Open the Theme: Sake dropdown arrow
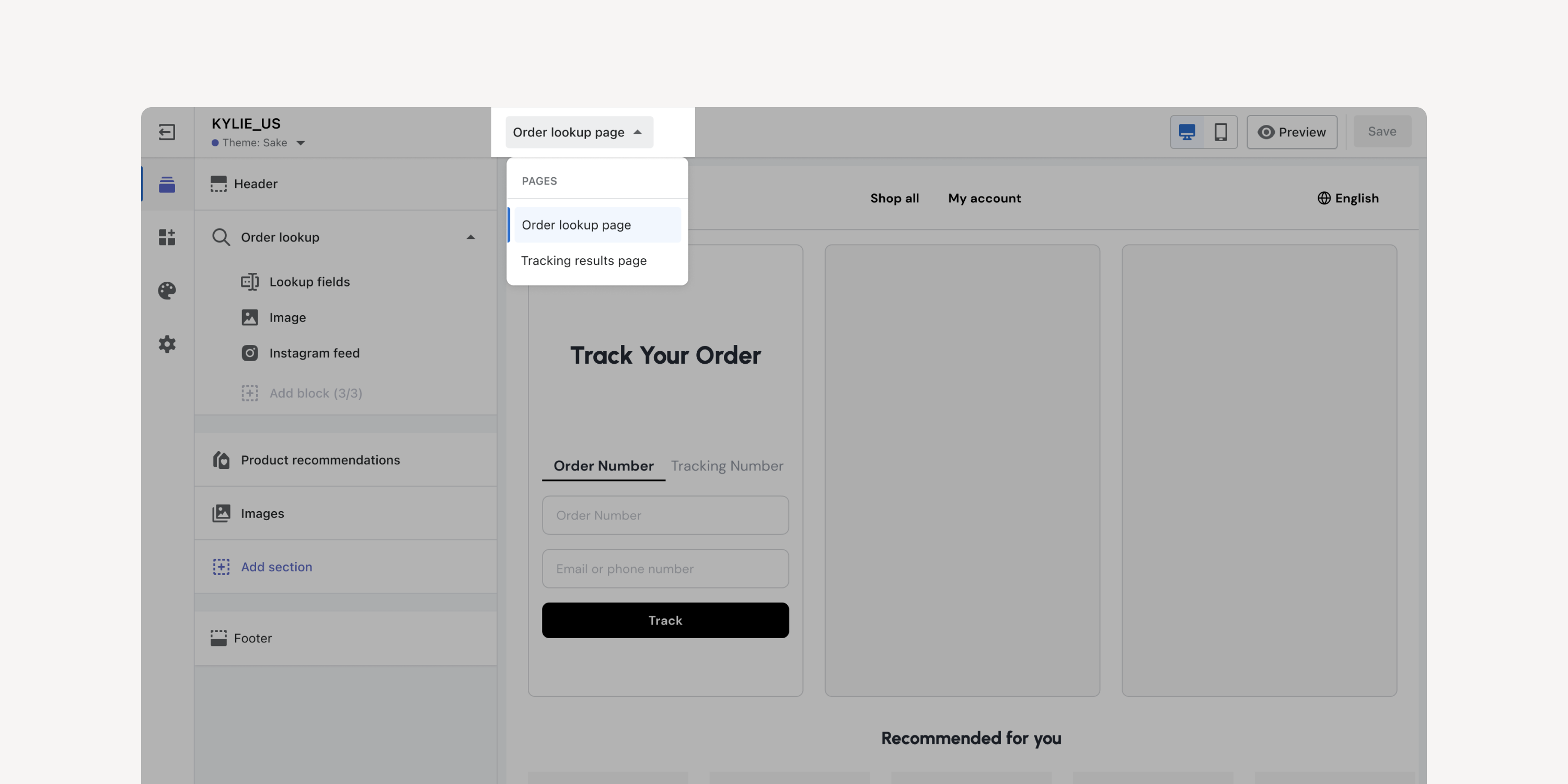This screenshot has width=1568, height=784. click(301, 143)
